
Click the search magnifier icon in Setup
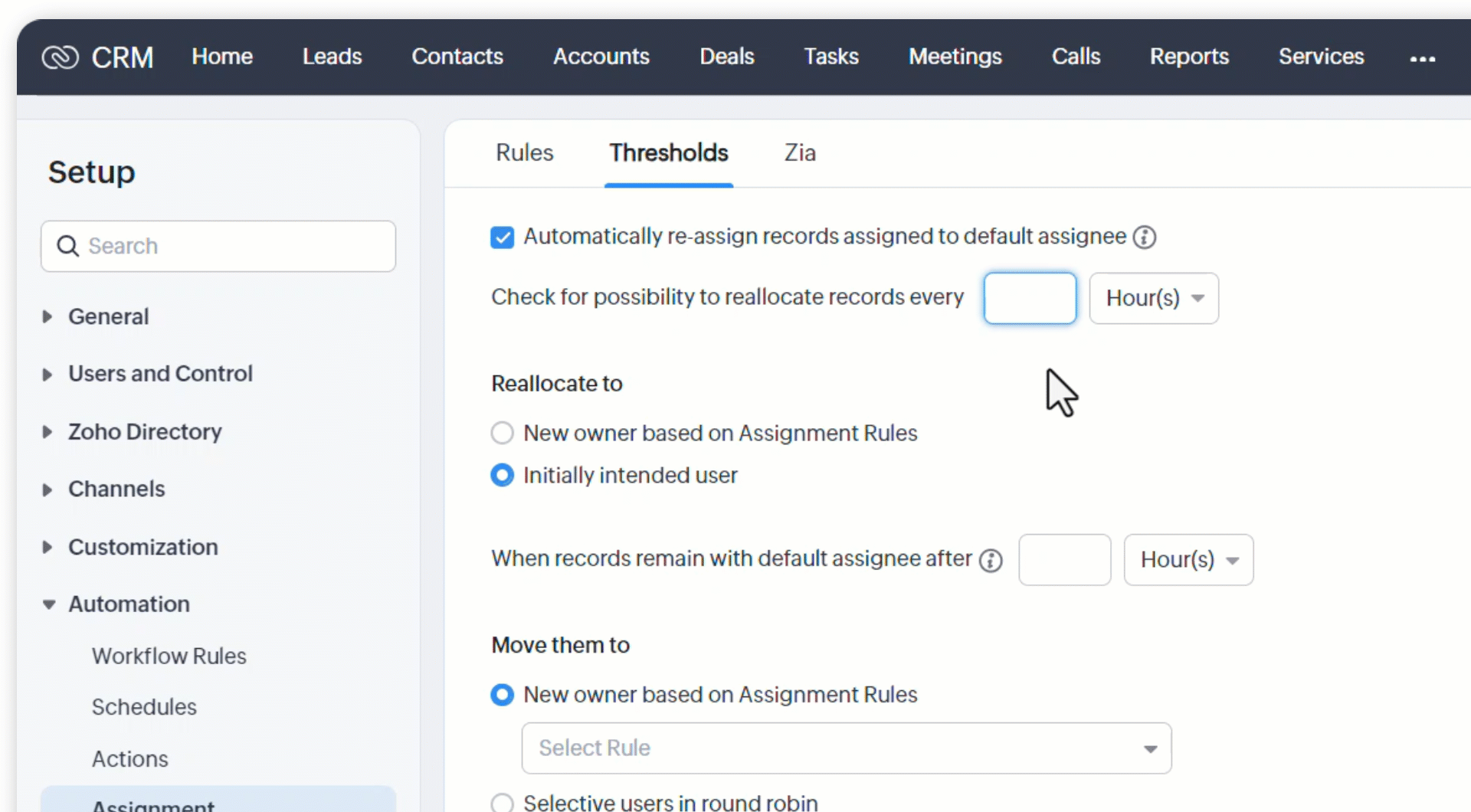[x=68, y=246]
